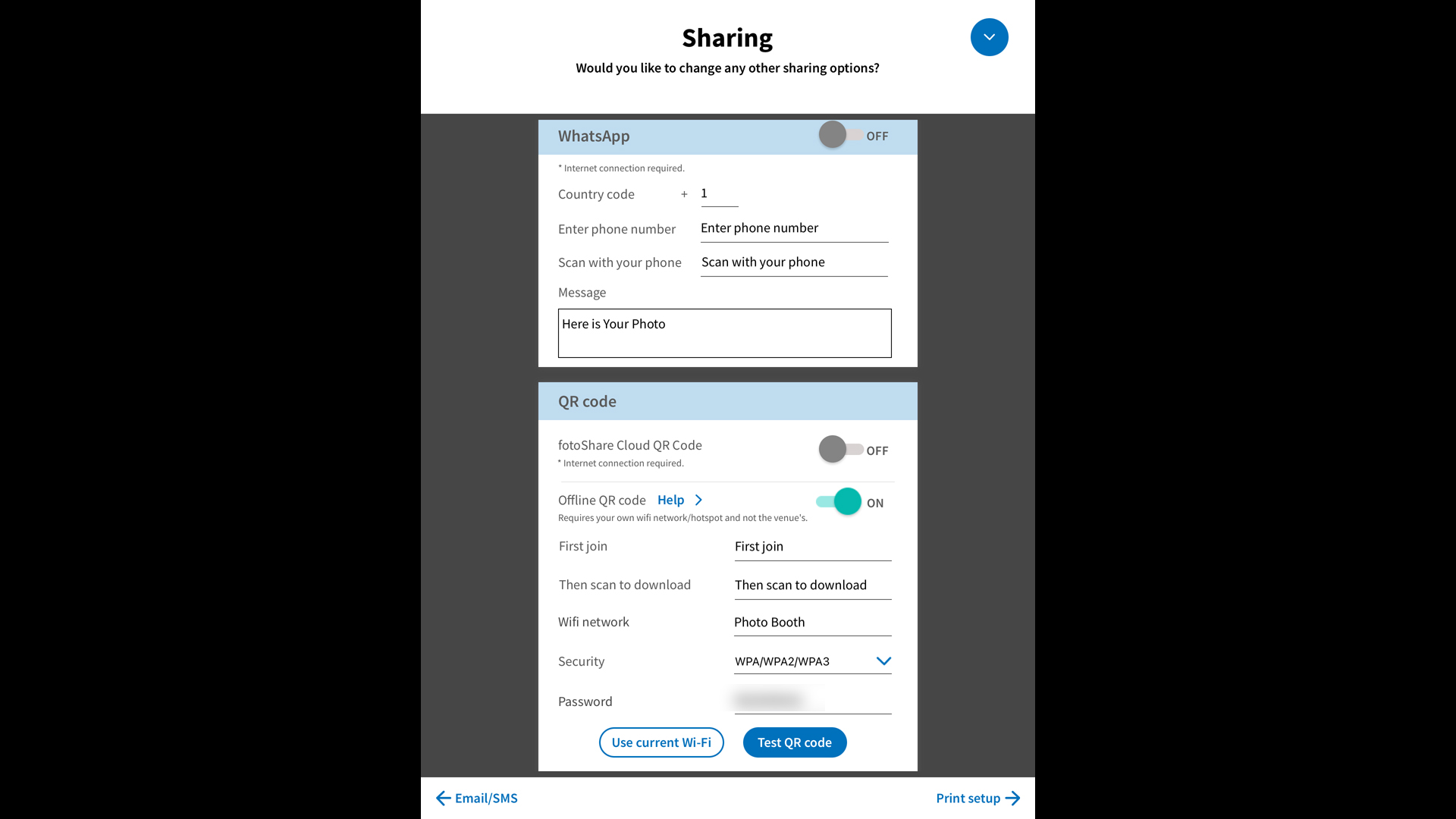Click the QR code section header icon
Viewport: 1456px width, 819px height.
[587, 400]
